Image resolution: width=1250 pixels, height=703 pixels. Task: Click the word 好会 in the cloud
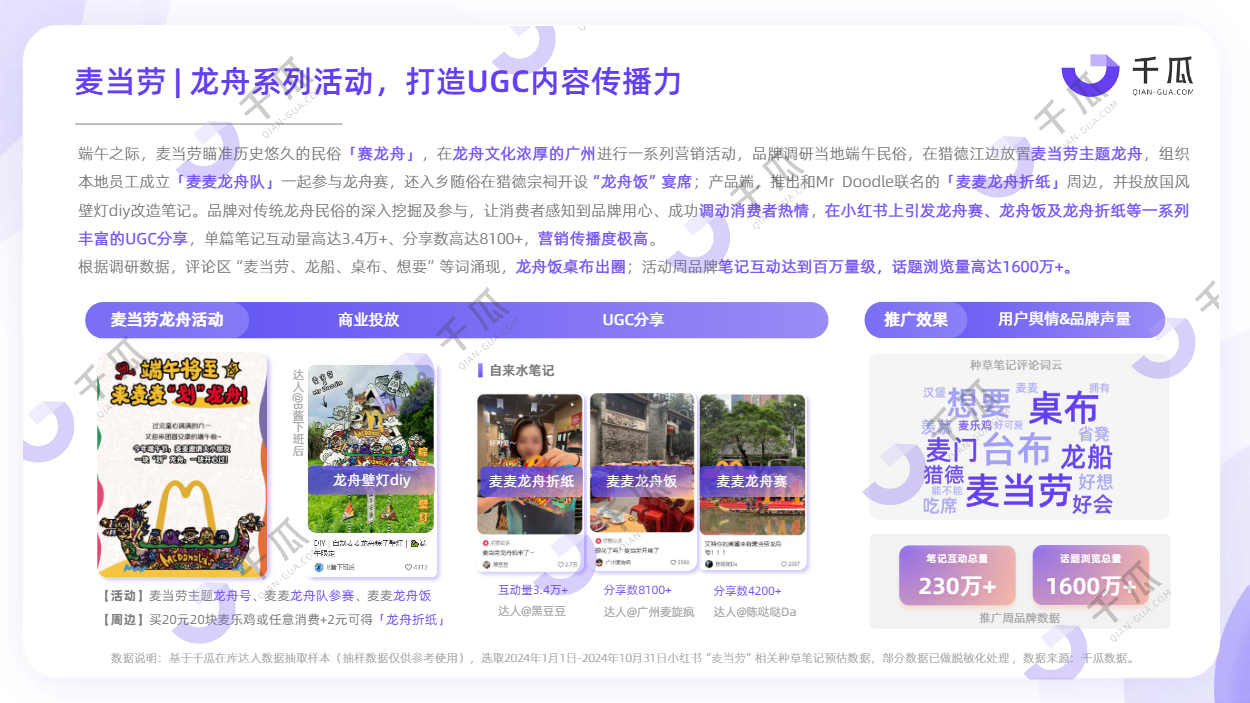(1092, 505)
